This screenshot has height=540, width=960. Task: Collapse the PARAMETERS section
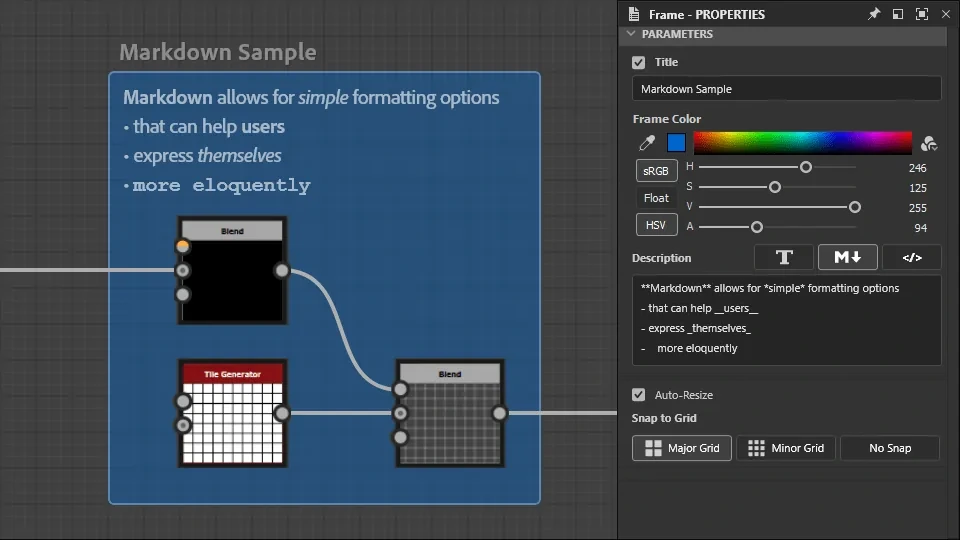coord(631,34)
